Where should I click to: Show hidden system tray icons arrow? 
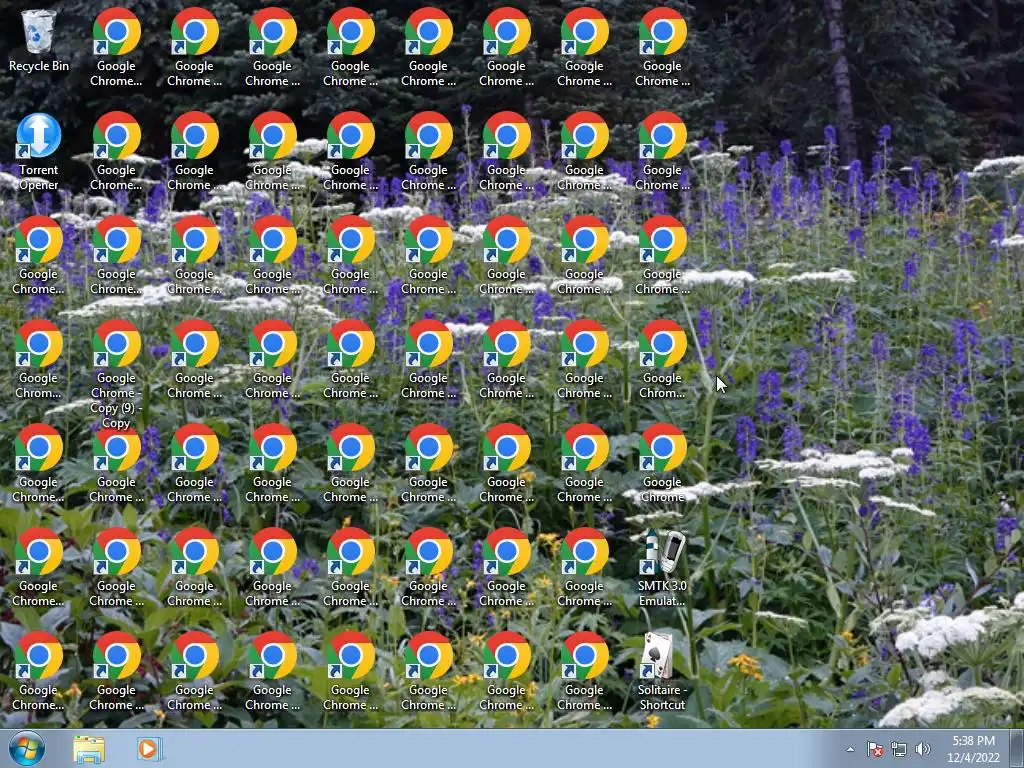[x=850, y=749]
